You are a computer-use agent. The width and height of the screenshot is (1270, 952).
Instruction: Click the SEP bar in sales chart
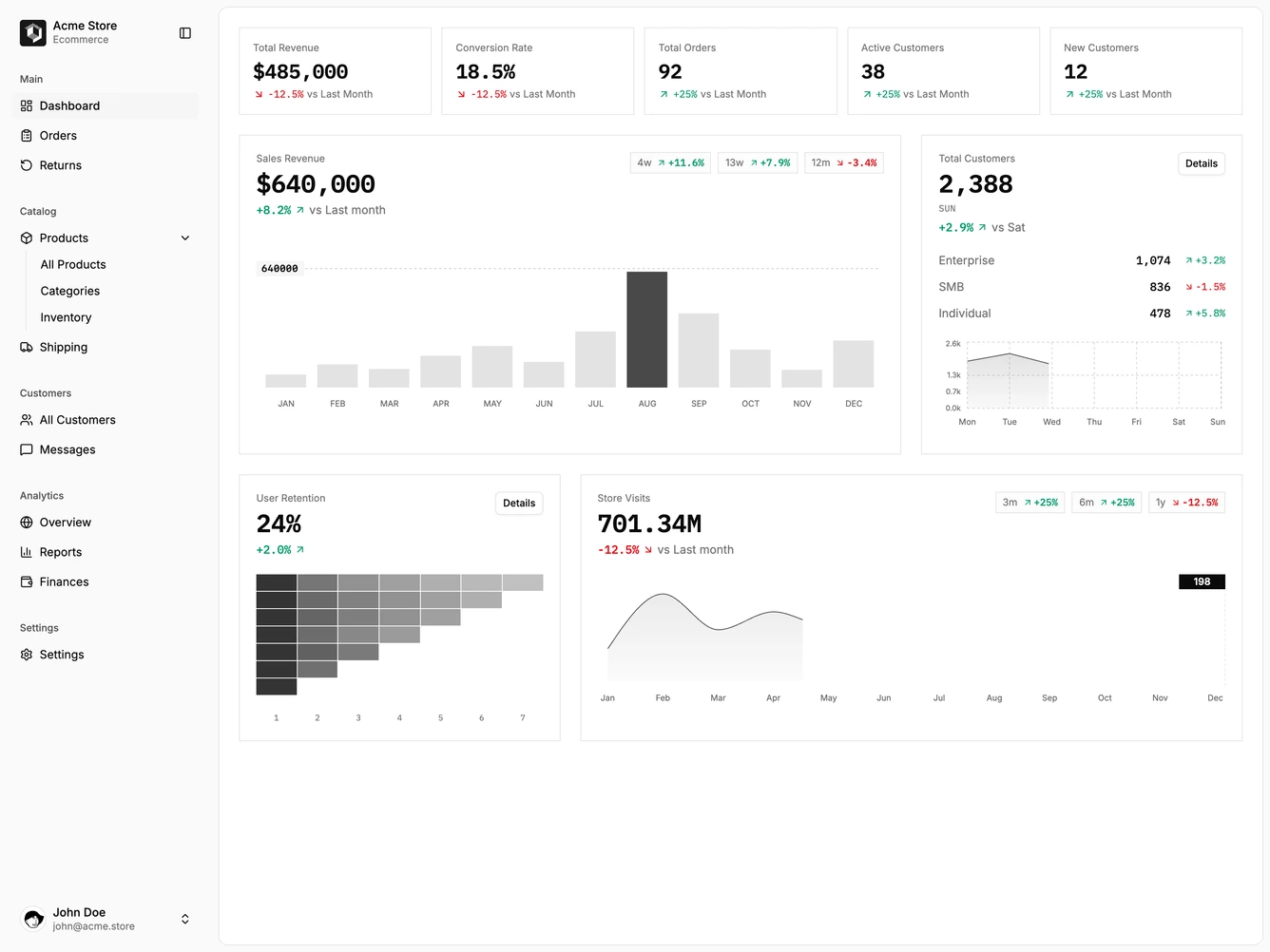tap(699, 351)
